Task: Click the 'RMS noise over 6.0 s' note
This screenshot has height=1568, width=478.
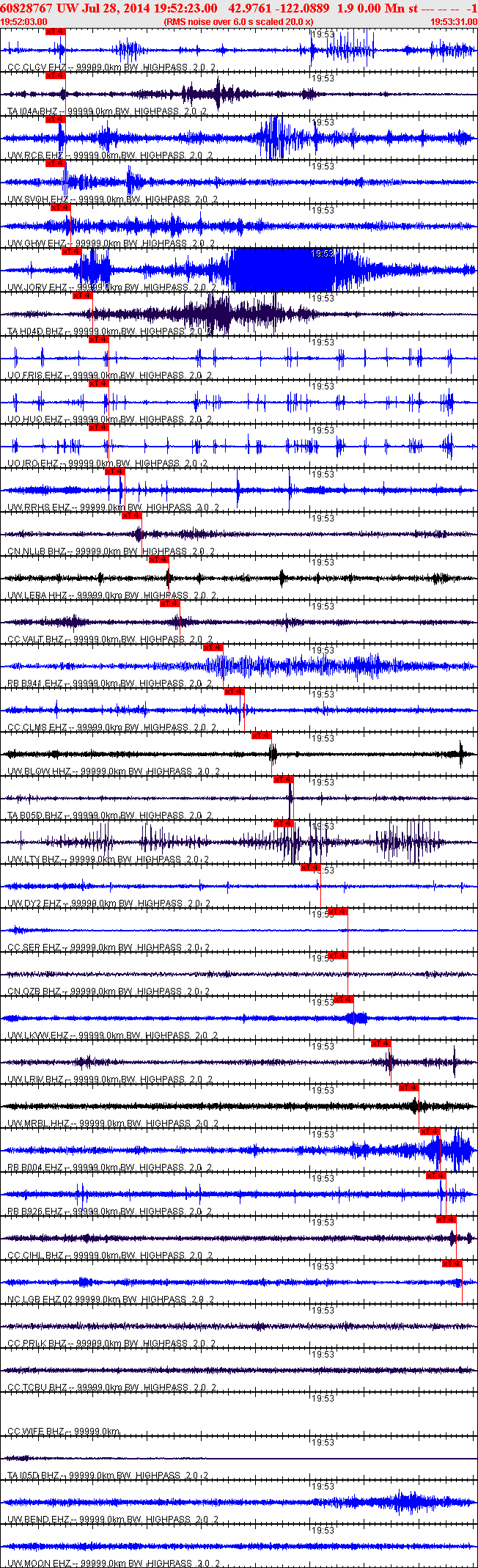Action: click(239, 22)
